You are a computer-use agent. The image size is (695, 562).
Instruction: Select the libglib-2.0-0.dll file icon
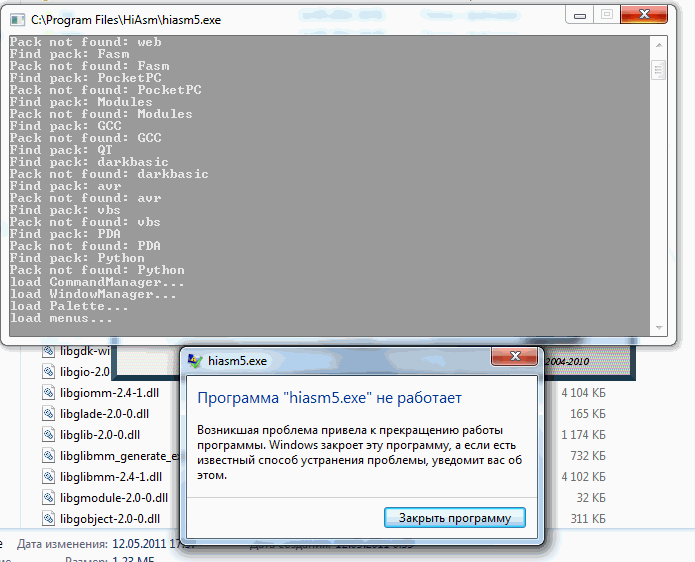(x=50, y=435)
